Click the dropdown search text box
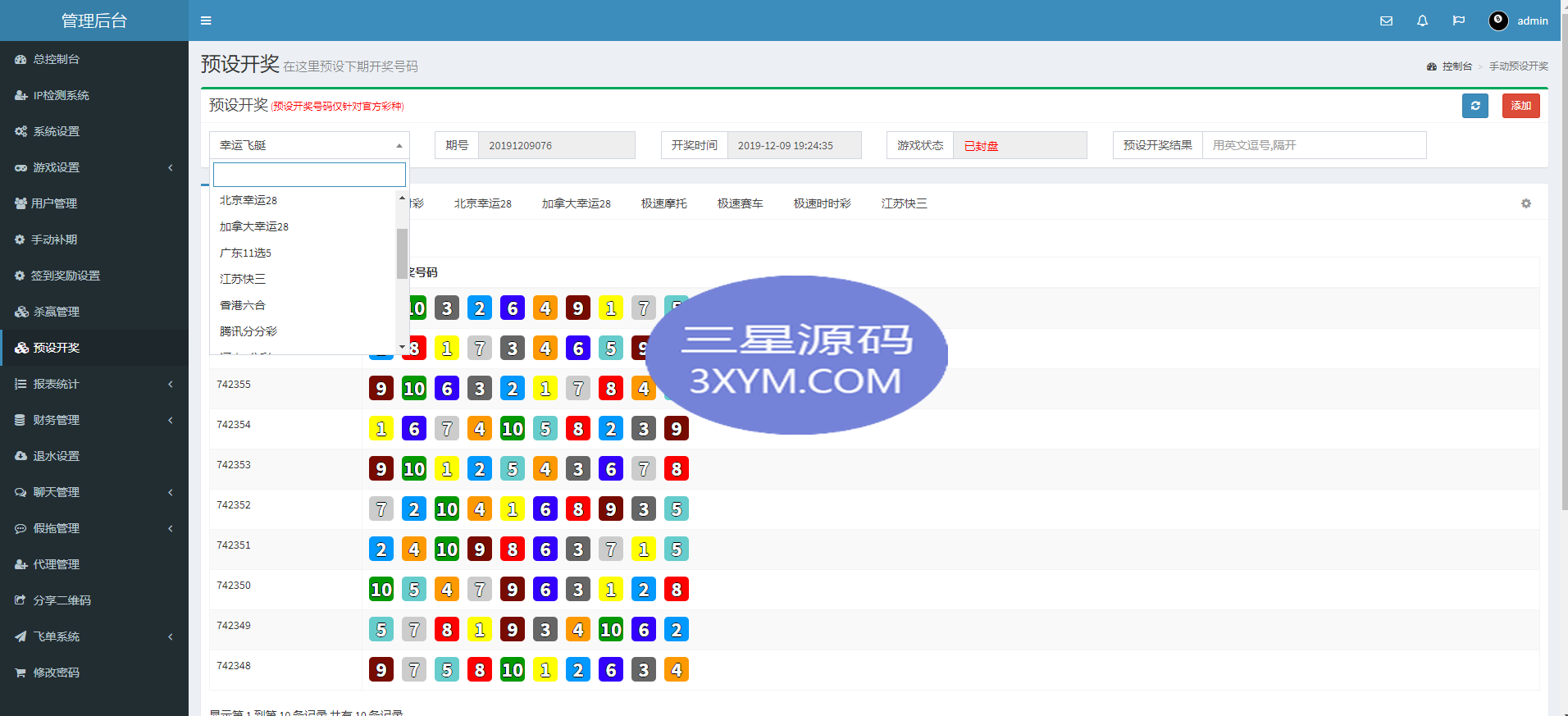1568x716 pixels. (x=309, y=175)
